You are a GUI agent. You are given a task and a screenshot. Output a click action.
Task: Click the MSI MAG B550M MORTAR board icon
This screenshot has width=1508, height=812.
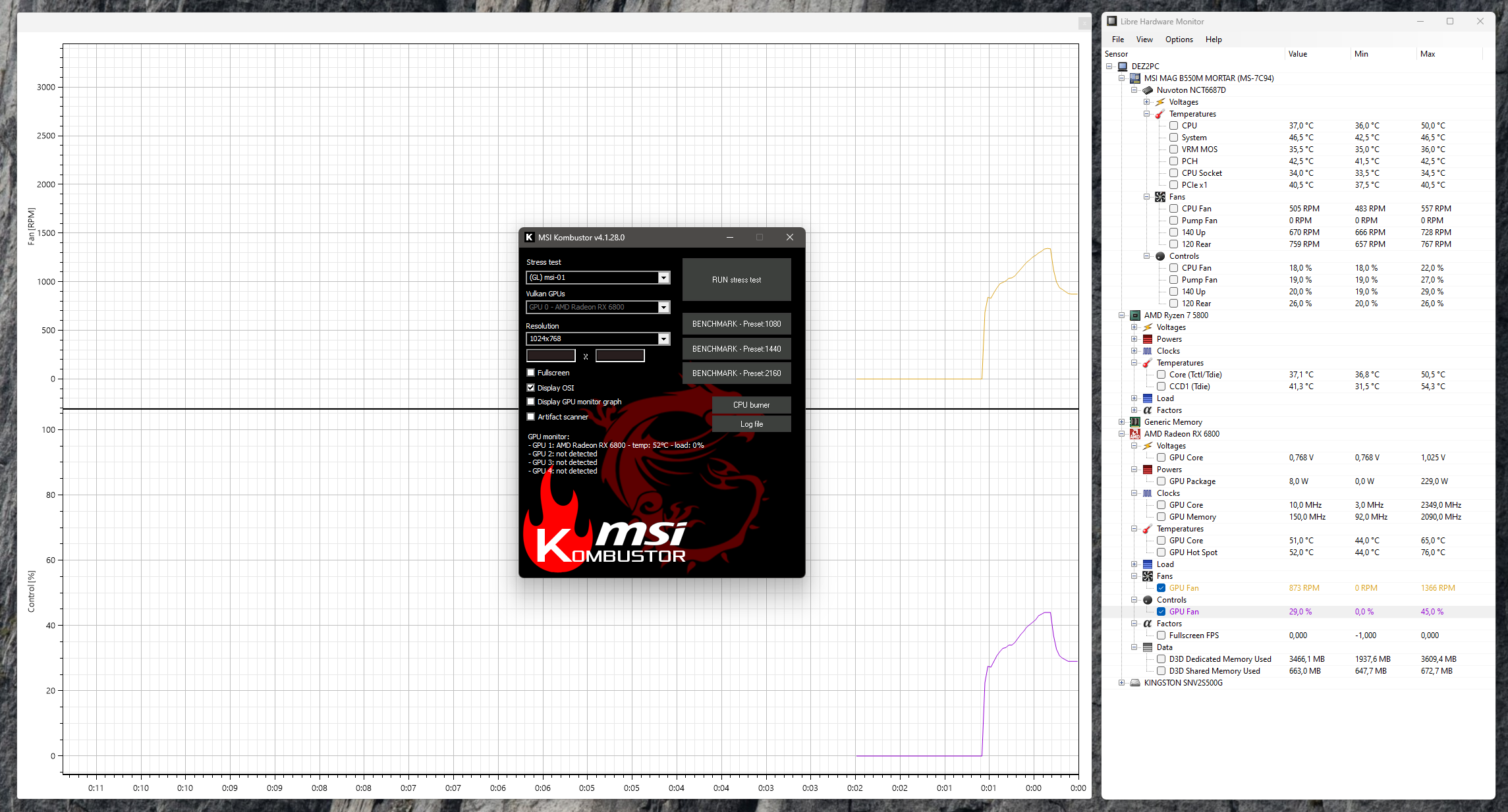(x=1135, y=78)
